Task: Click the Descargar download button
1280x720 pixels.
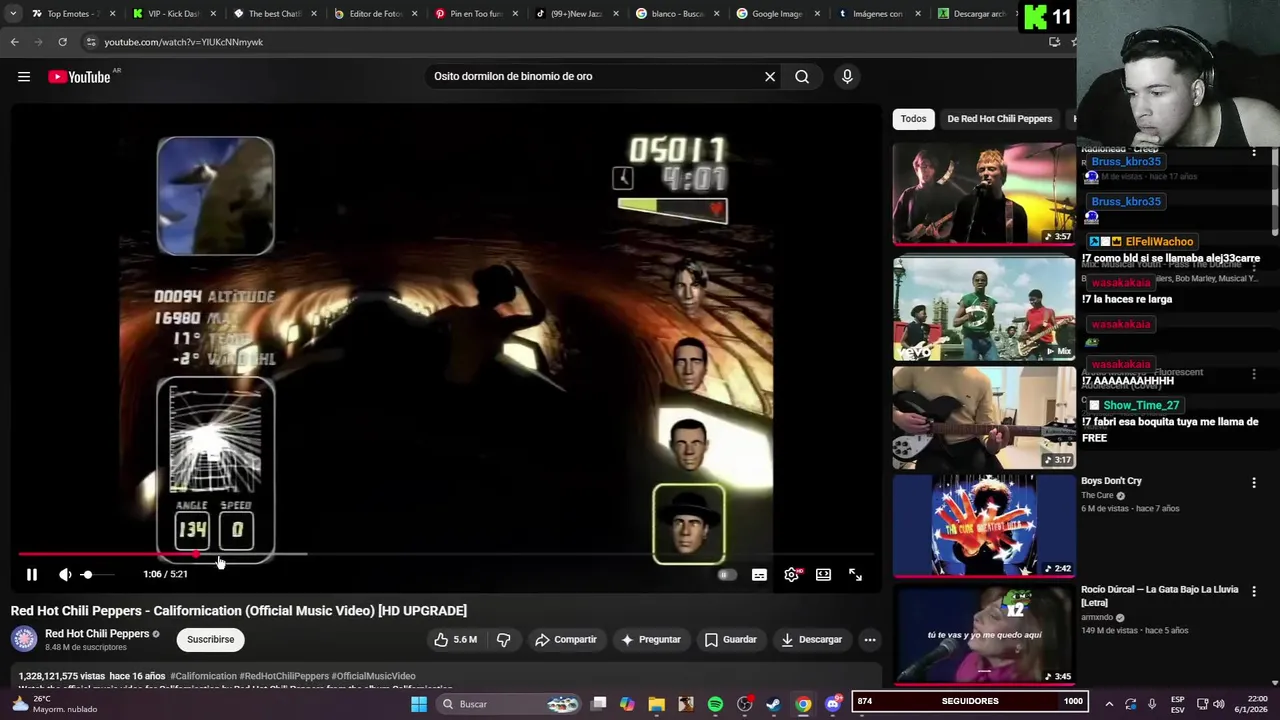Action: pos(812,640)
